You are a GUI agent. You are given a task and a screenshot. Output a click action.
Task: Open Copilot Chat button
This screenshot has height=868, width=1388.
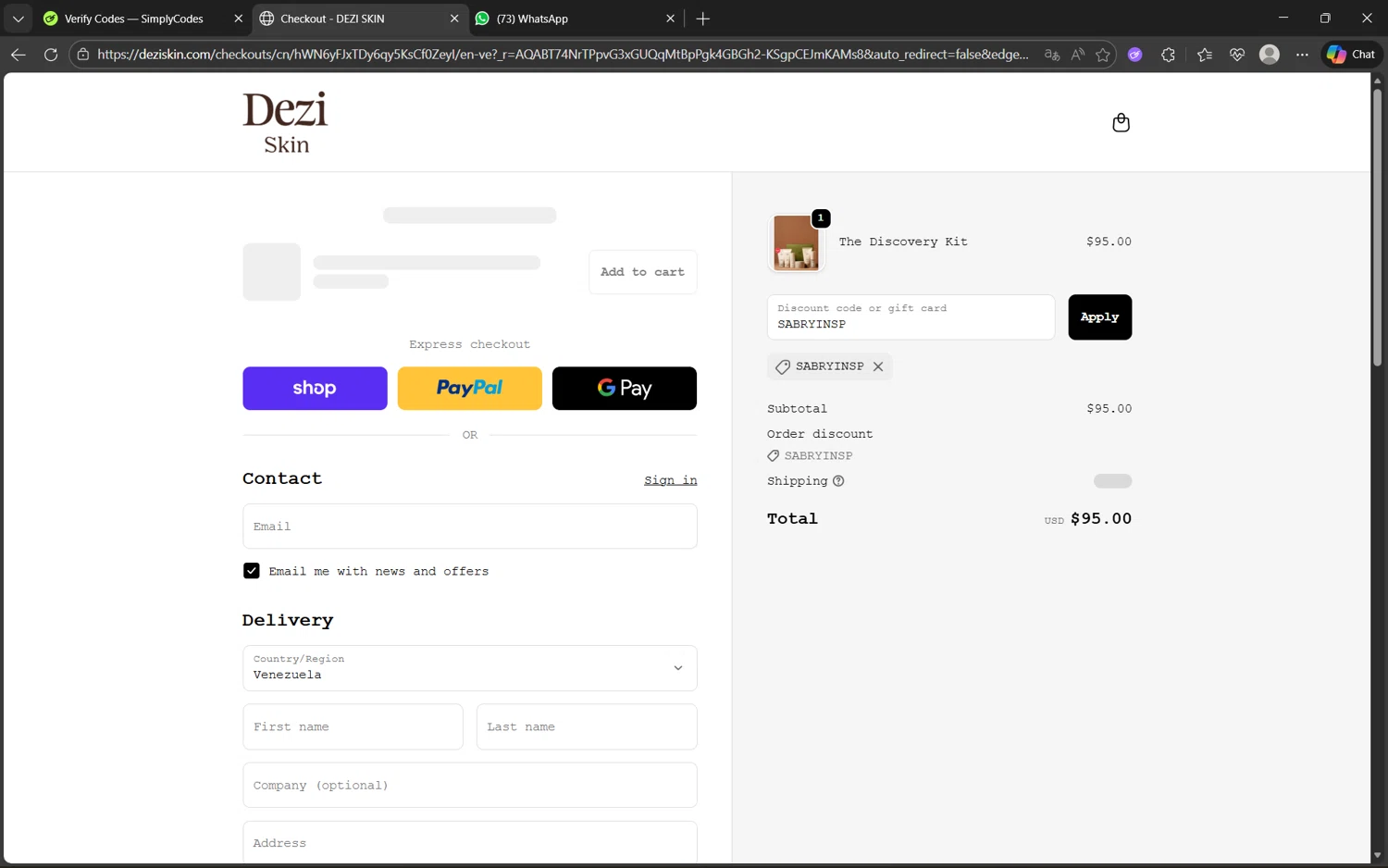[x=1351, y=55]
